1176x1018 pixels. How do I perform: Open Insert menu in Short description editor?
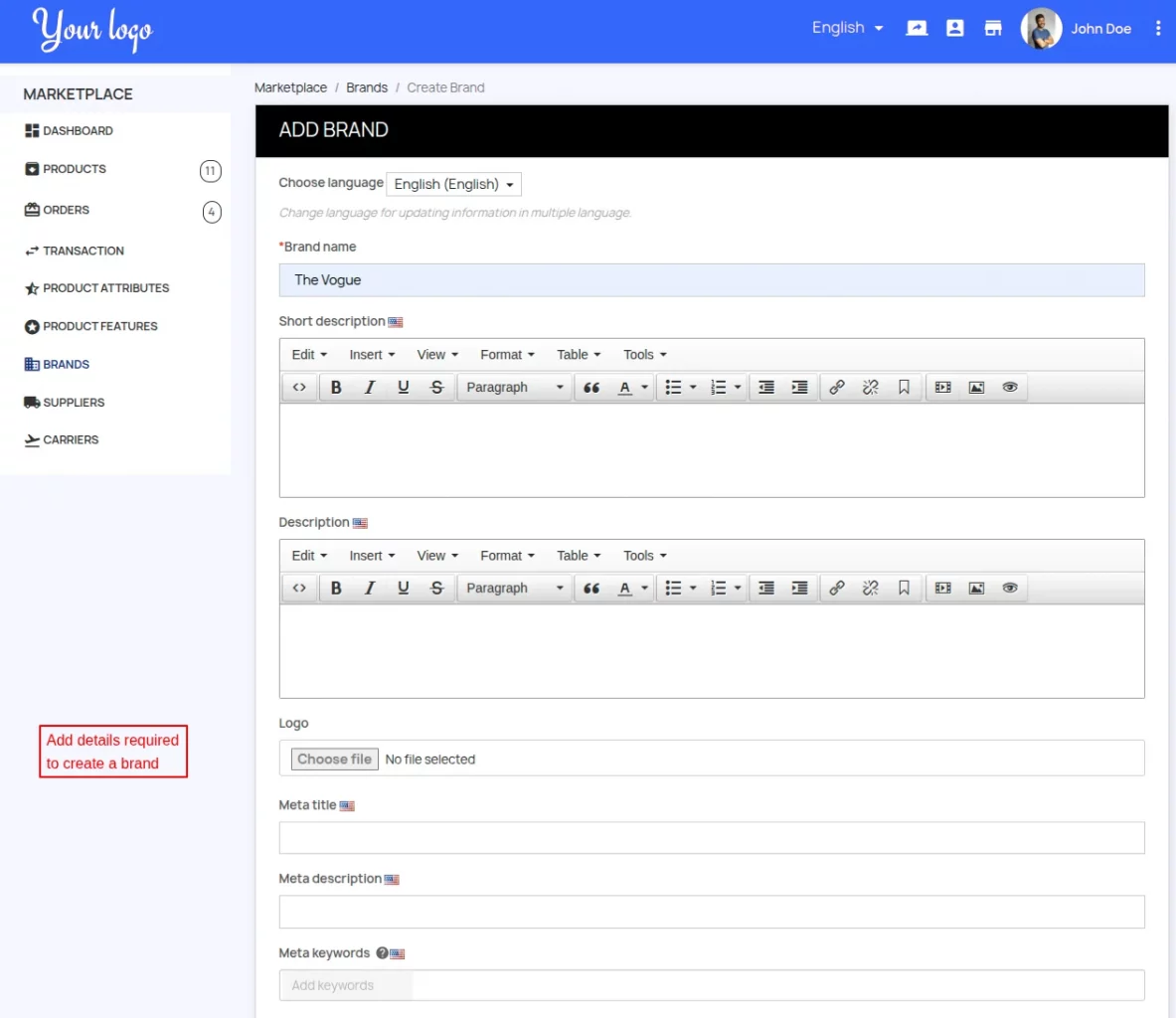point(372,355)
